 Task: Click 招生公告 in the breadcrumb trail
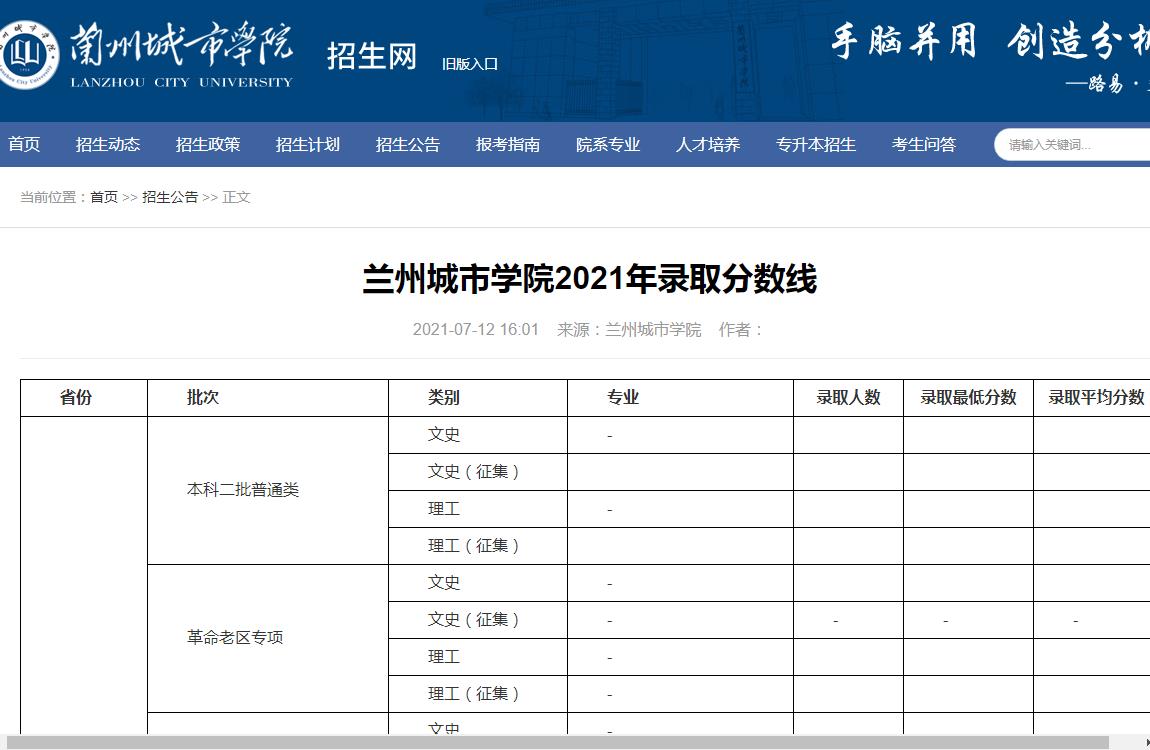170,197
